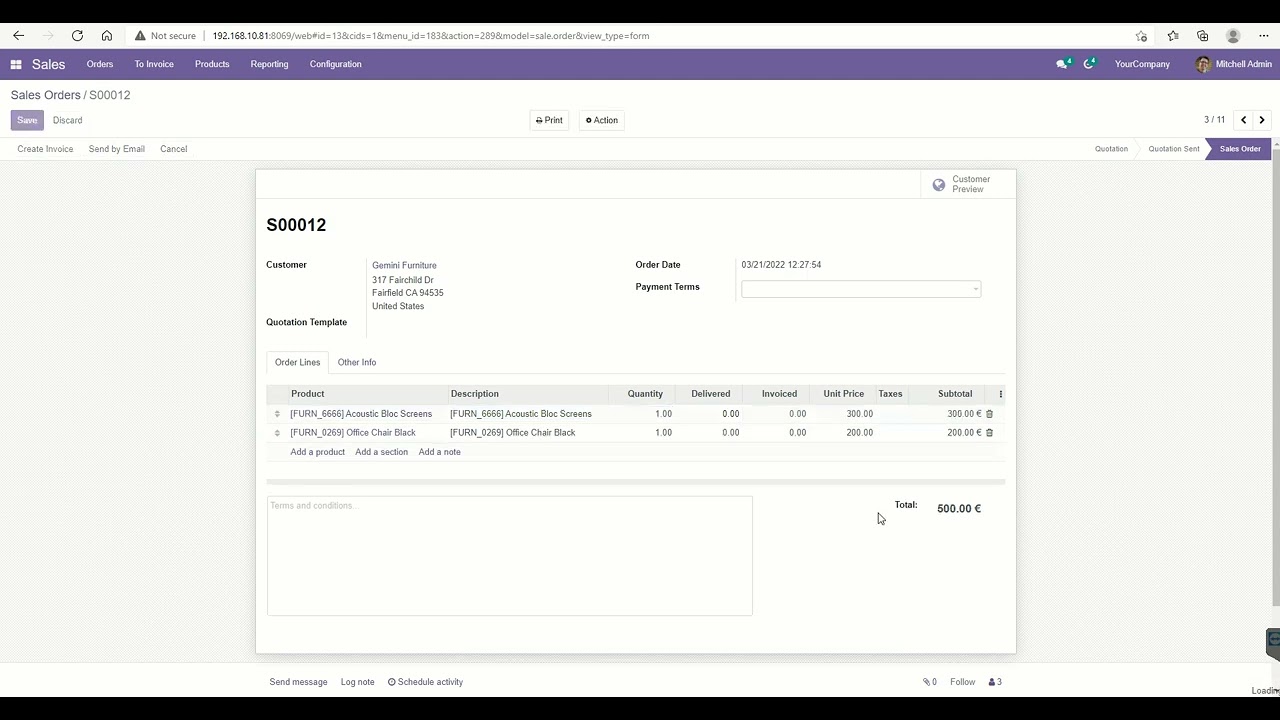Click Send by Email button

pos(117,149)
